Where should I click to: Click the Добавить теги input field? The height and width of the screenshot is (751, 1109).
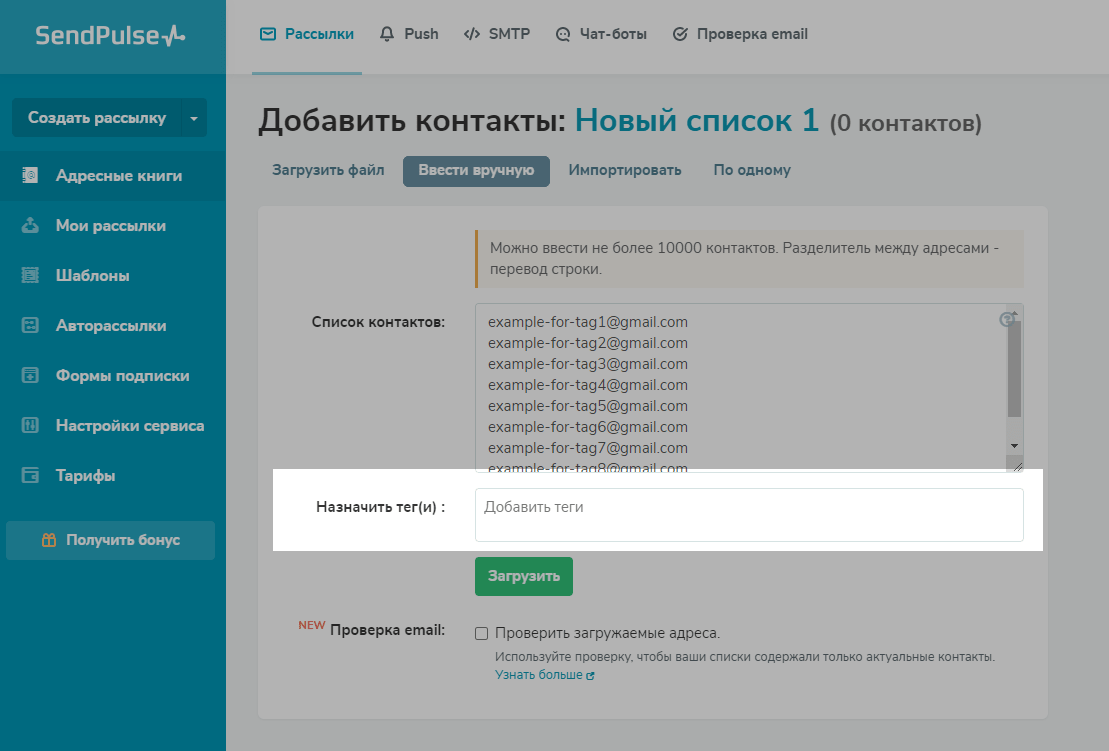[748, 515]
